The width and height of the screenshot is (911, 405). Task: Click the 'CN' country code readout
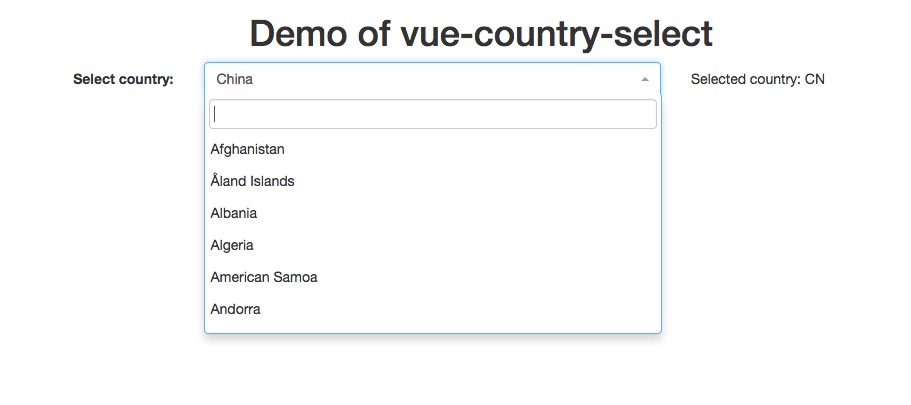click(x=815, y=79)
